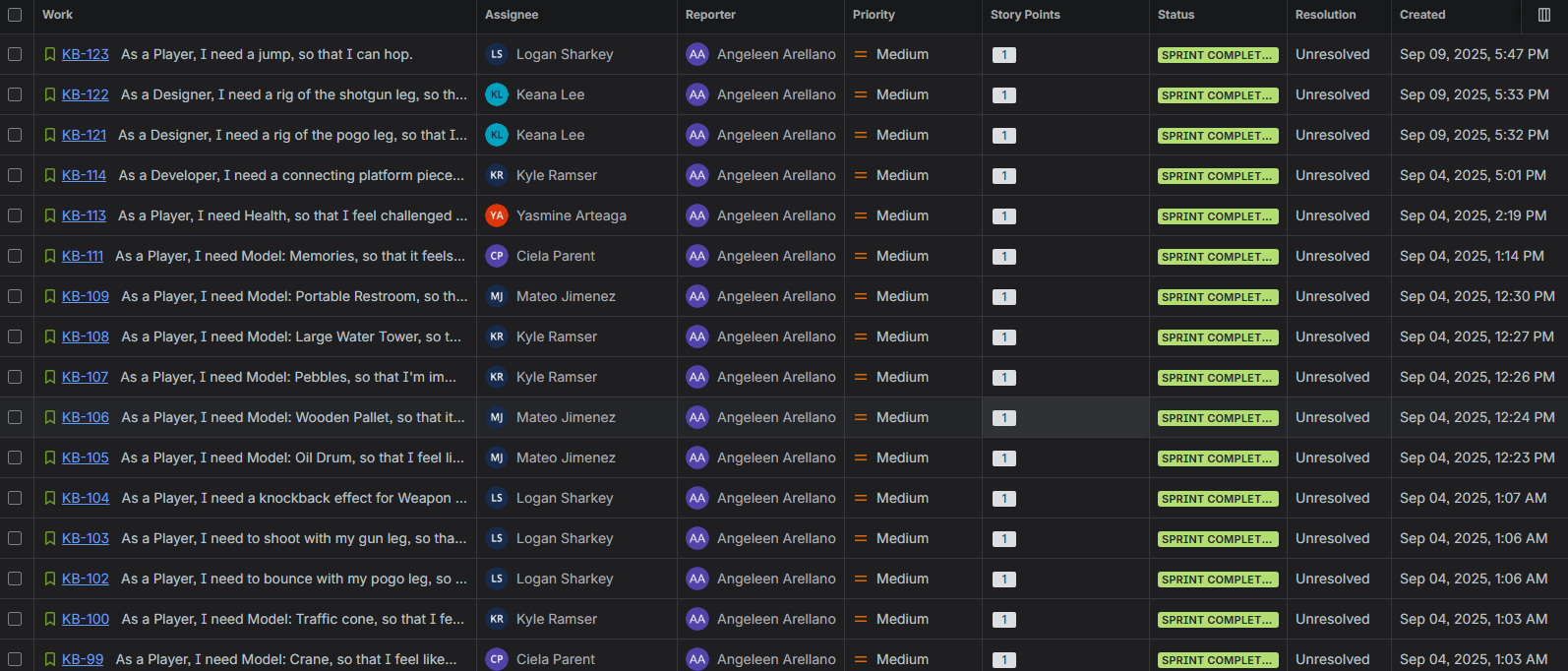Check the box for issue KB-123
The image size is (1568, 671).
15,54
